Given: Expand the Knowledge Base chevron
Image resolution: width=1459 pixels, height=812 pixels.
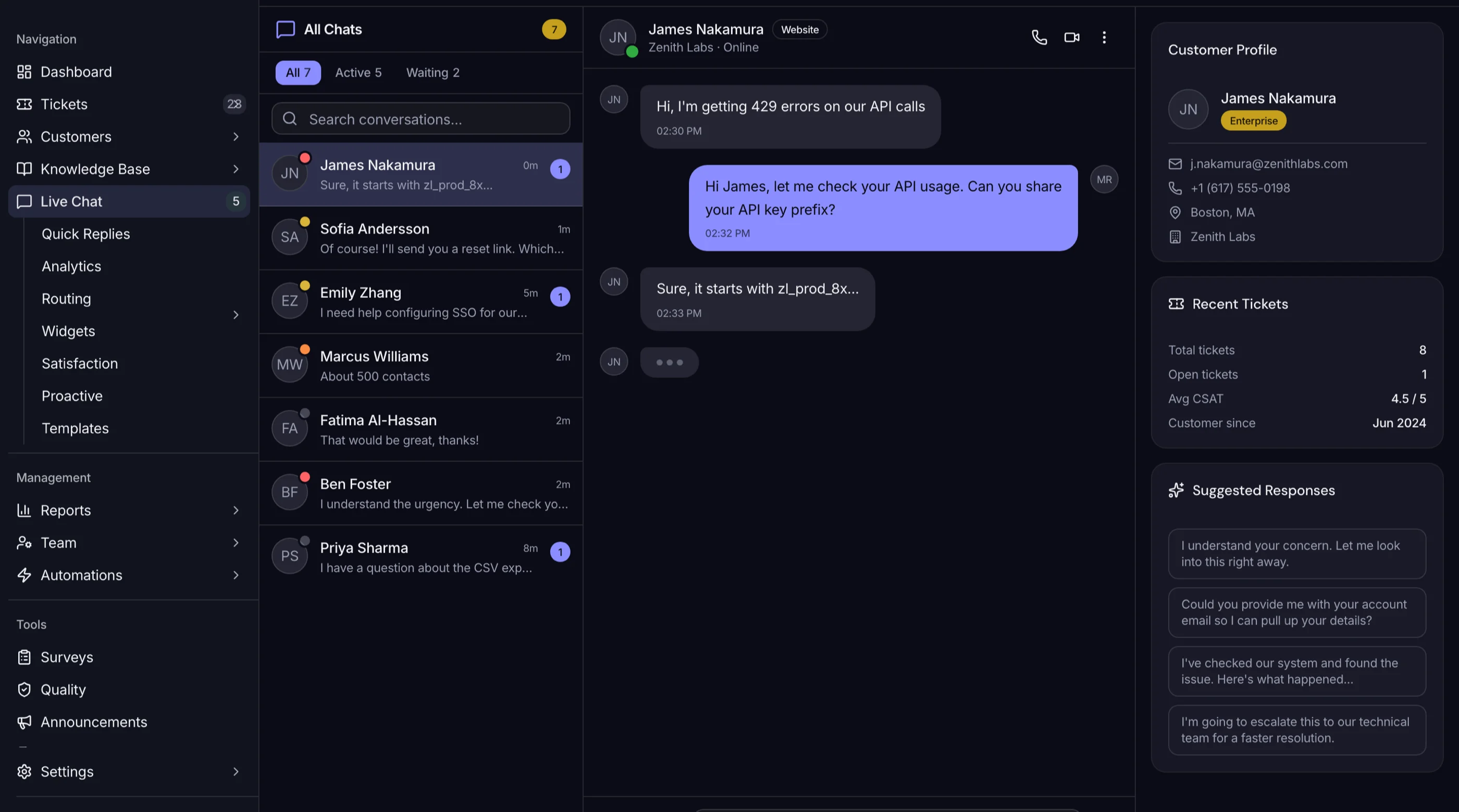Looking at the screenshot, I should pos(236,169).
